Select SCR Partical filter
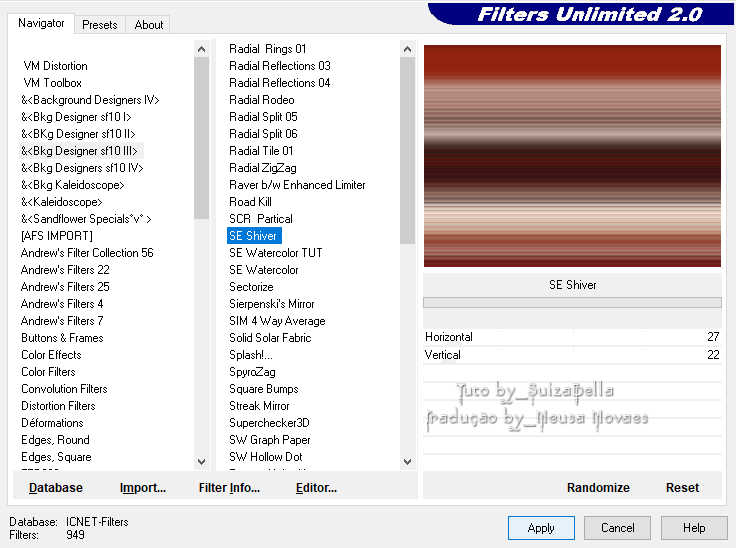 pyautogui.click(x=261, y=219)
